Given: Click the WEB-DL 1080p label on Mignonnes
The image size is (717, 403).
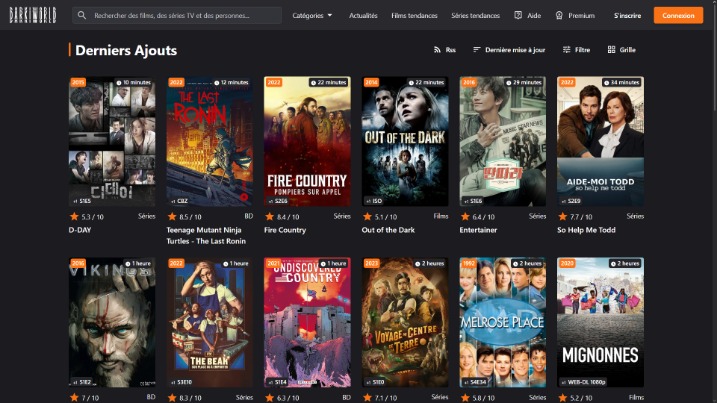Looking at the screenshot, I should click(583, 382).
